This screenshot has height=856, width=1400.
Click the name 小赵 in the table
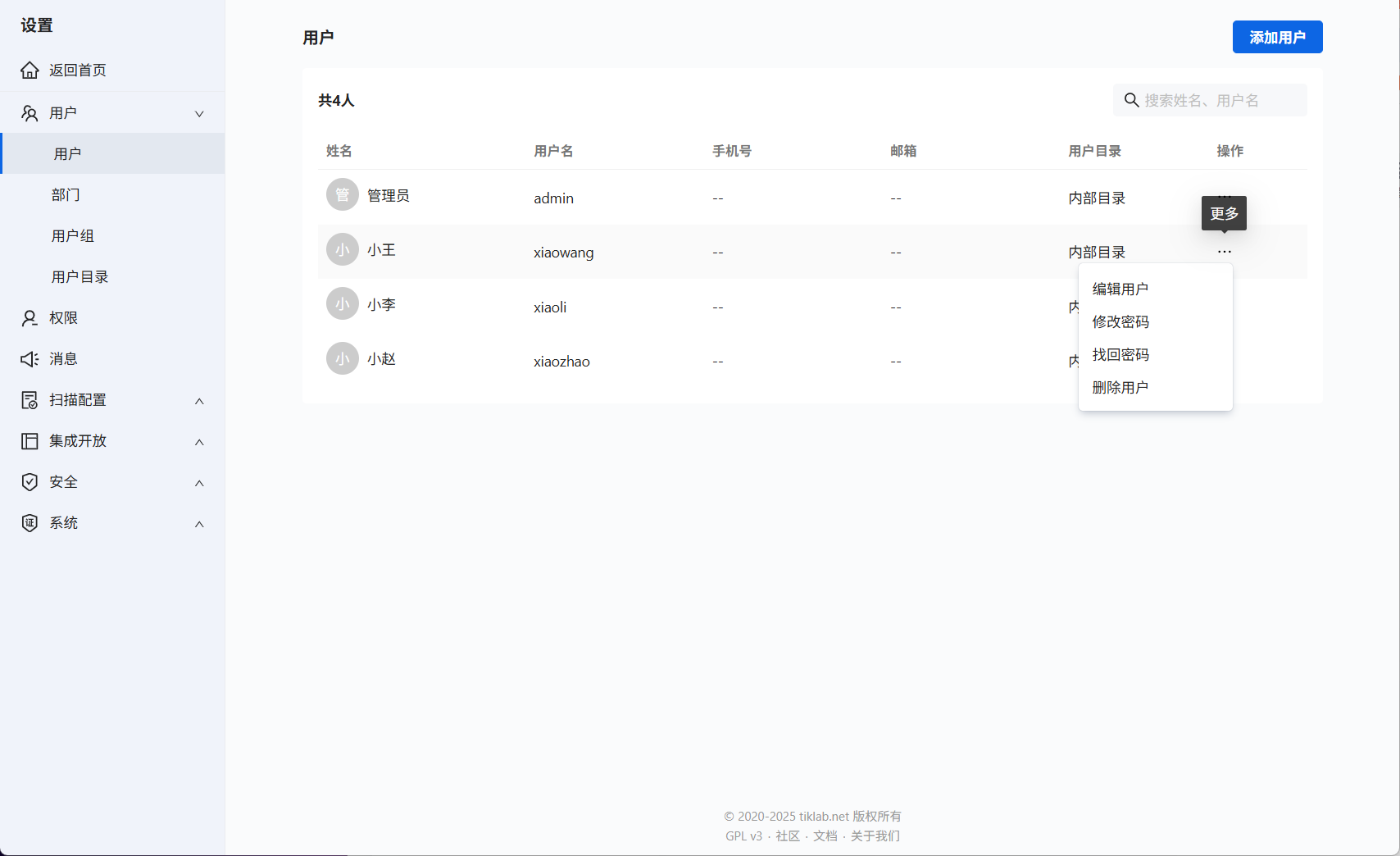(x=381, y=359)
